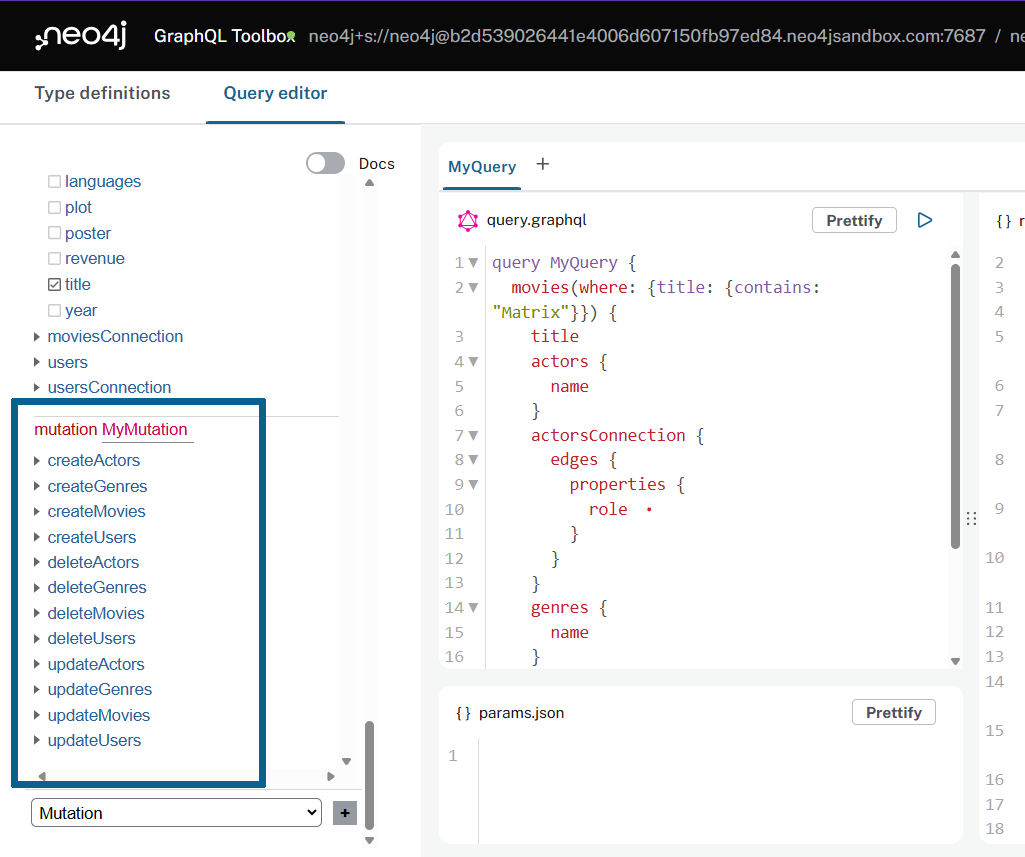Expand the createGenres mutation
This screenshot has height=857, width=1025.
[x=37, y=486]
